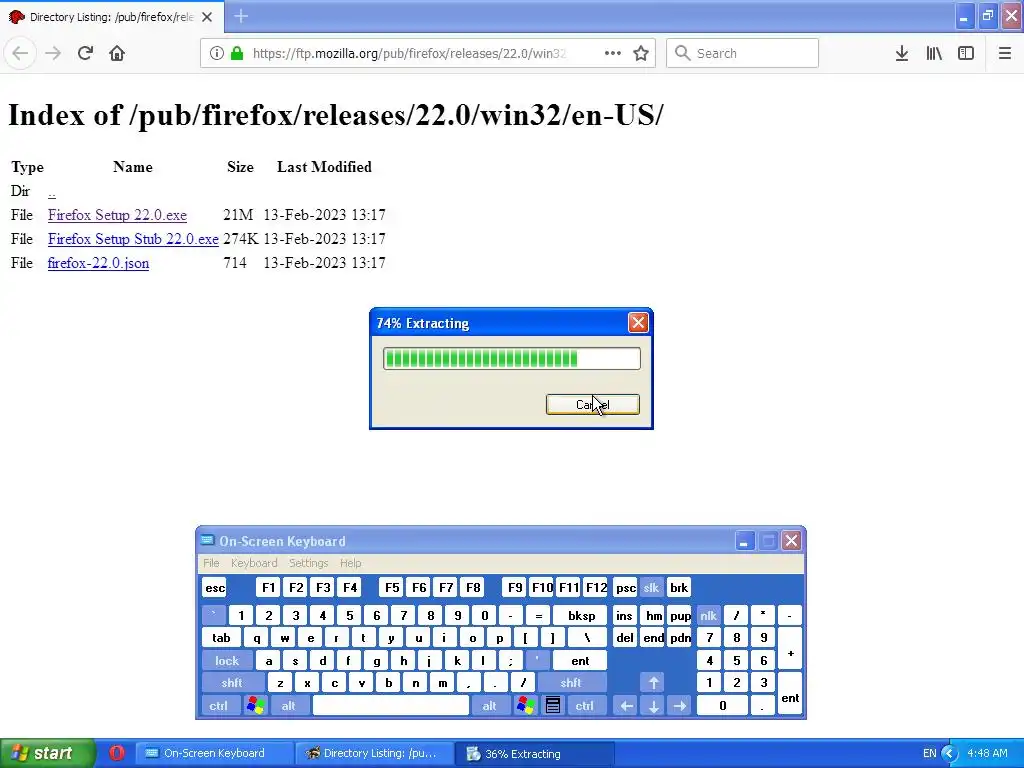The image size is (1024, 768).
Task: Toggle the lock (caps lock) key
Action: 227,661
